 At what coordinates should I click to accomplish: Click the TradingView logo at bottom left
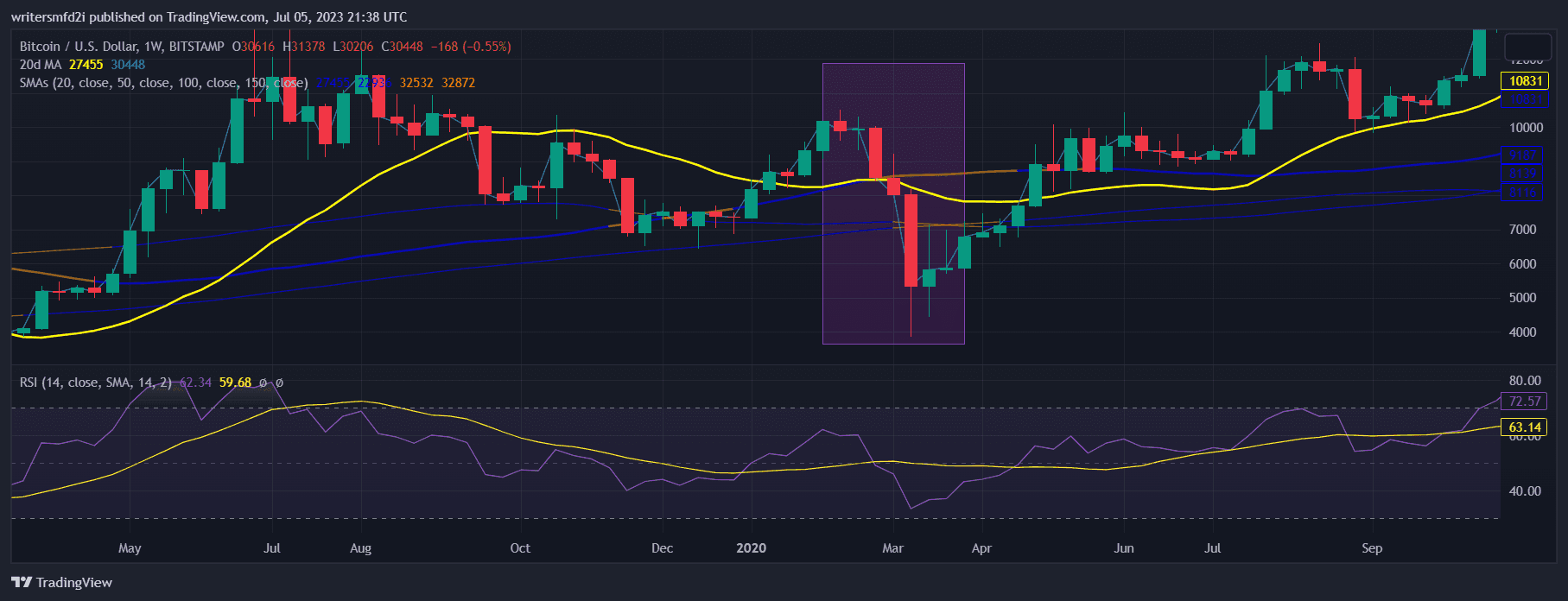coord(61,582)
